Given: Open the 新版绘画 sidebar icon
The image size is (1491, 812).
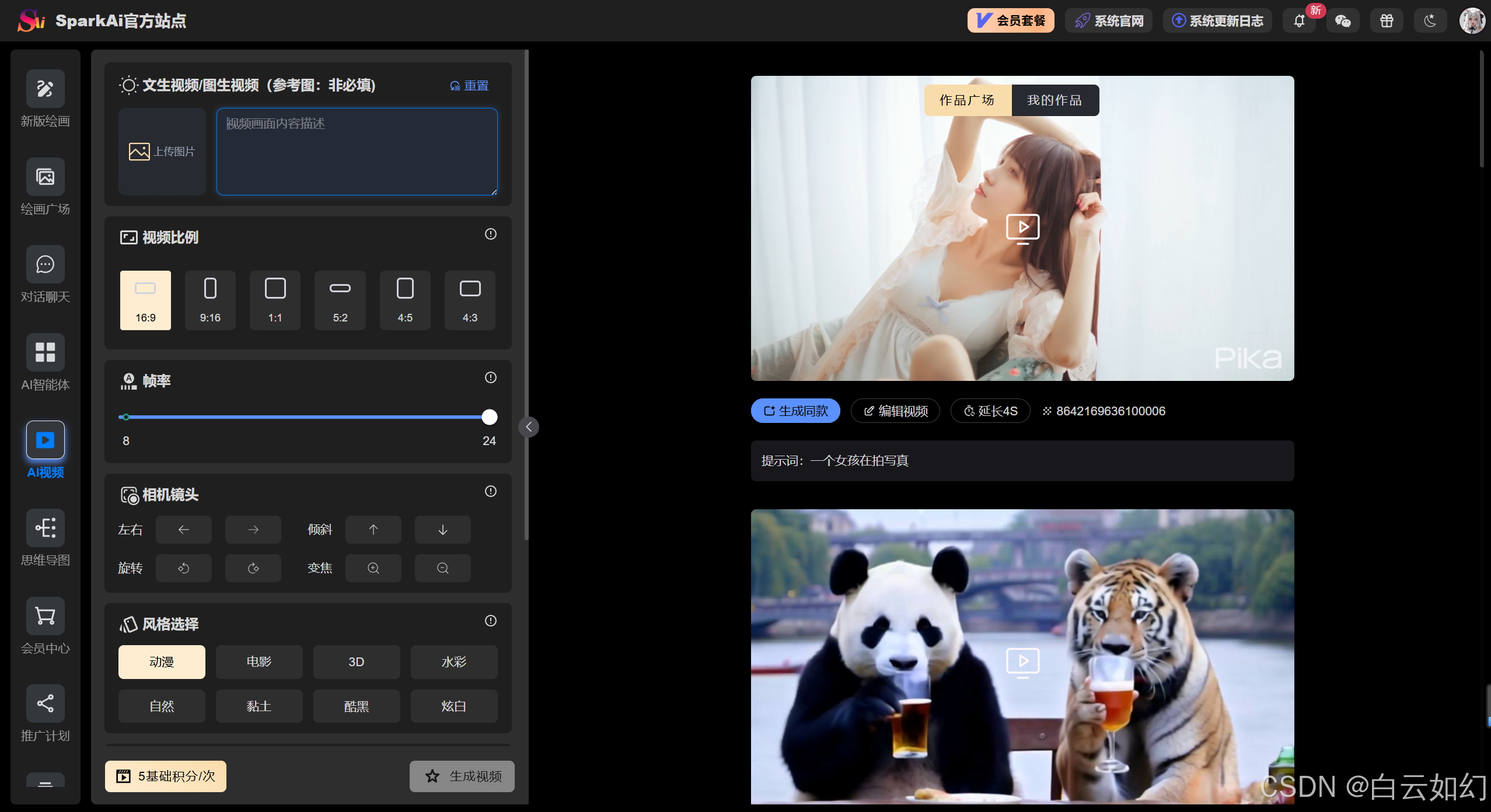Looking at the screenshot, I should pyautogui.click(x=45, y=89).
